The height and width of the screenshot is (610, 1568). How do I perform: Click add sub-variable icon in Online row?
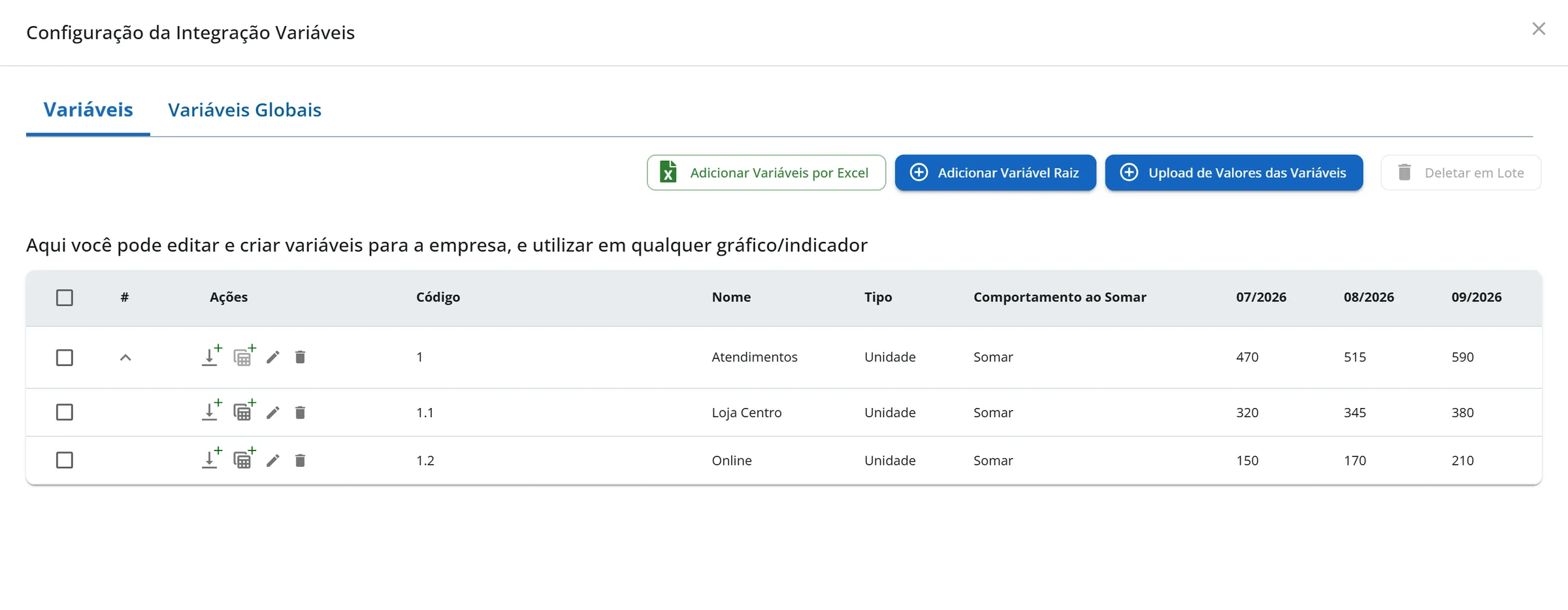click(211, 460)
